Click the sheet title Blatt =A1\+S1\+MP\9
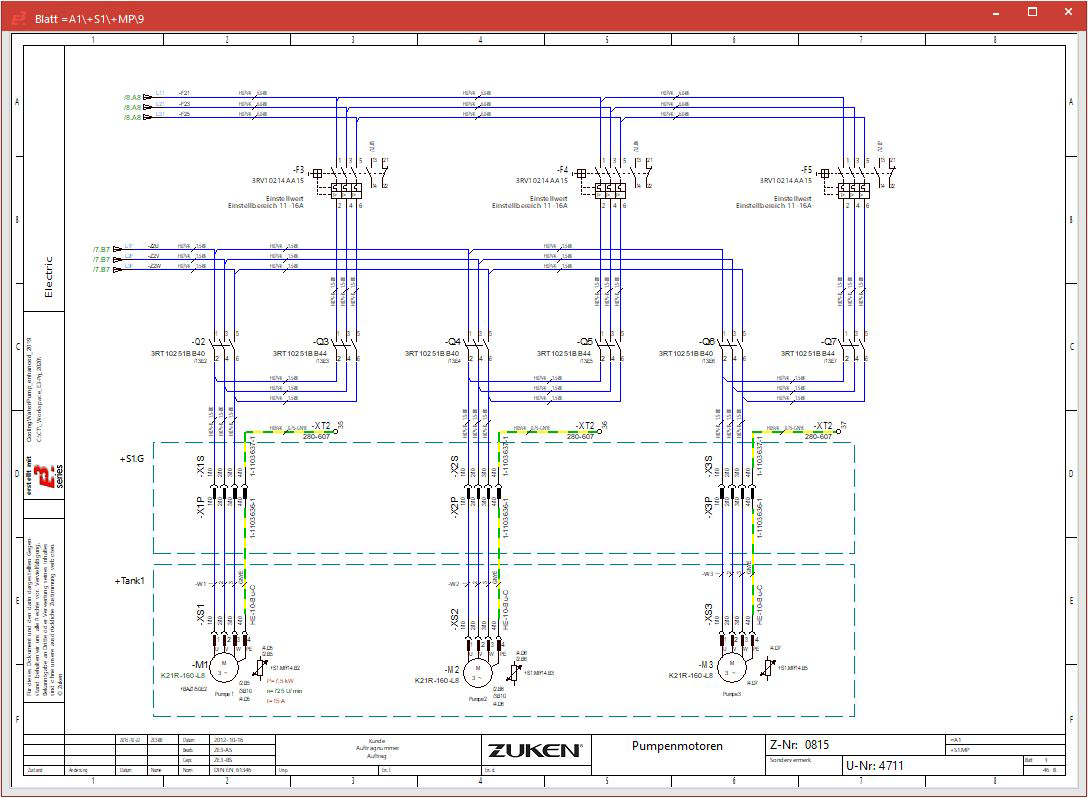Screen dimensions: 1088x798 [x=90, y=15]
